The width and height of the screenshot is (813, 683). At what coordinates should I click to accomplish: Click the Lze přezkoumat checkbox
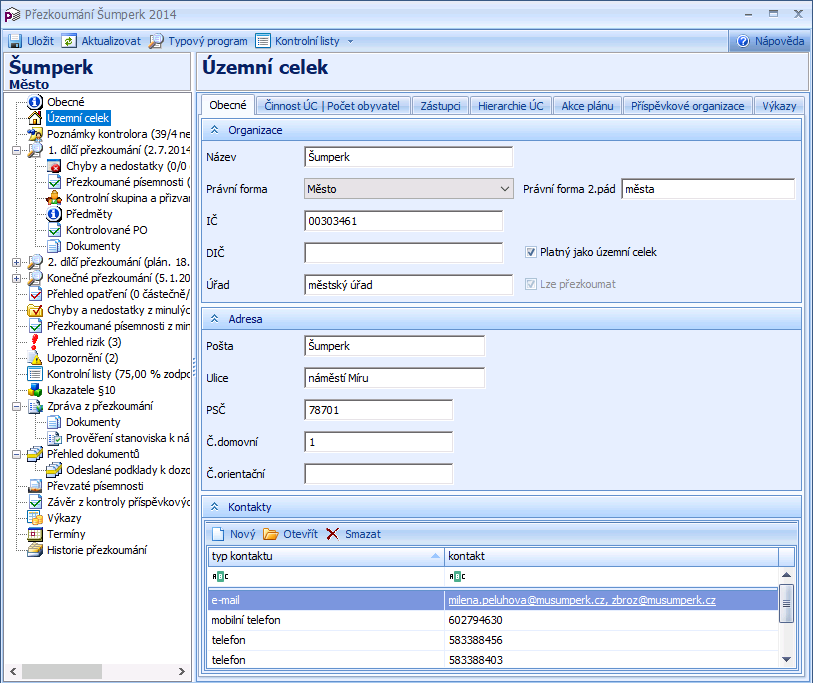pos(530,284)
